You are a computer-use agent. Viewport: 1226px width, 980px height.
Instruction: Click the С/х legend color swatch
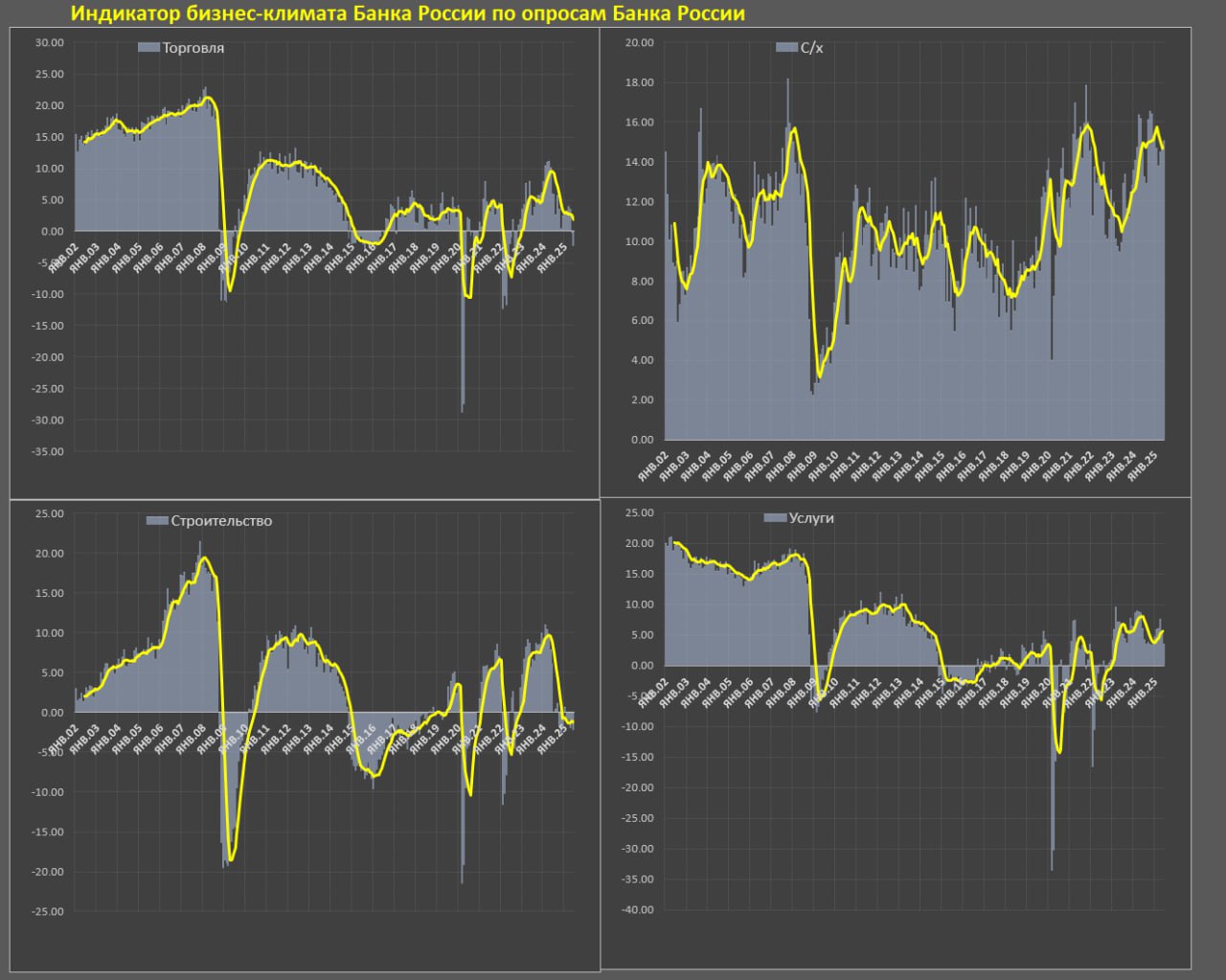(786, 48)
